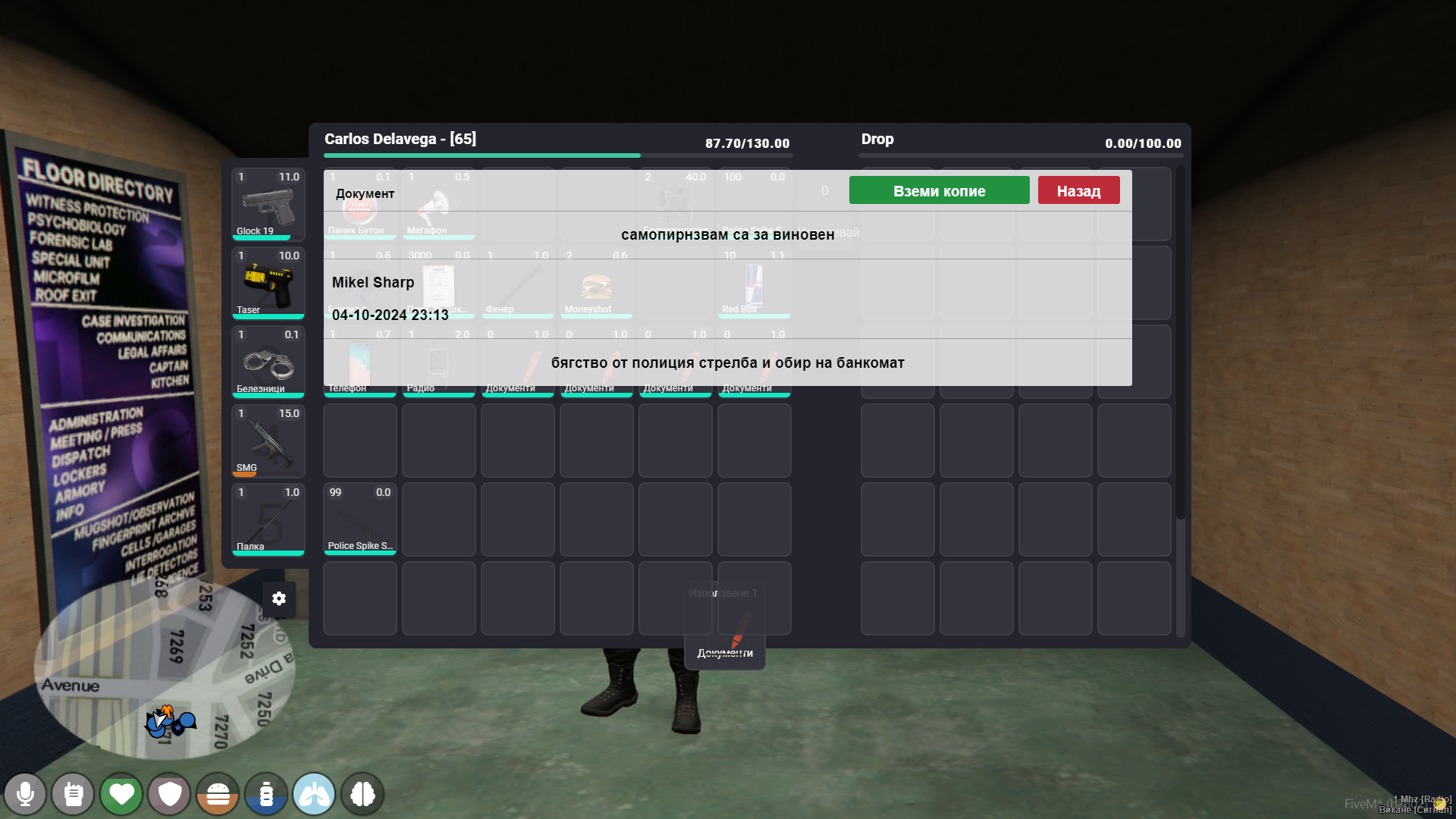Click the amount input showing 0
Screen dimensions: 1456x819
[825, 191]
